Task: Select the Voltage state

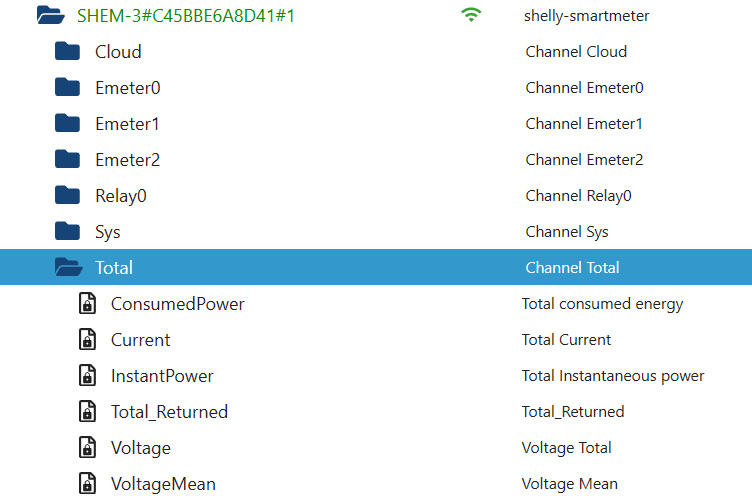Action: [x=141, y=448]
